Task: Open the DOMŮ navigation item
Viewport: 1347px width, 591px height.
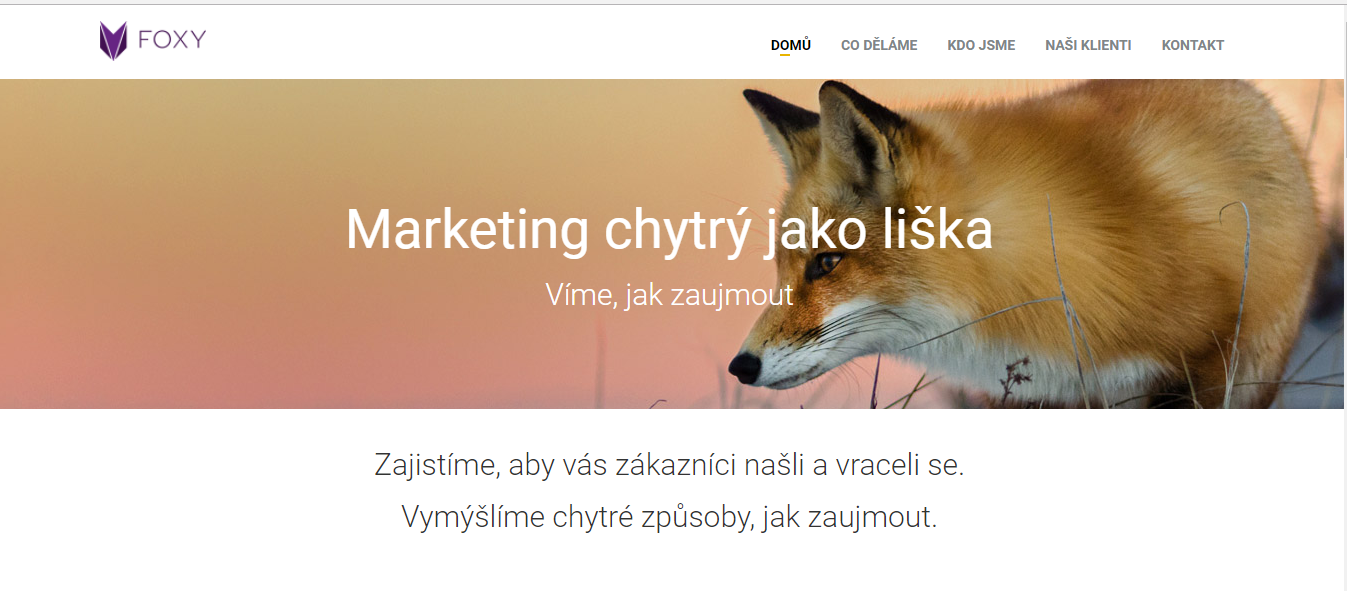Action: click(791, 45)
